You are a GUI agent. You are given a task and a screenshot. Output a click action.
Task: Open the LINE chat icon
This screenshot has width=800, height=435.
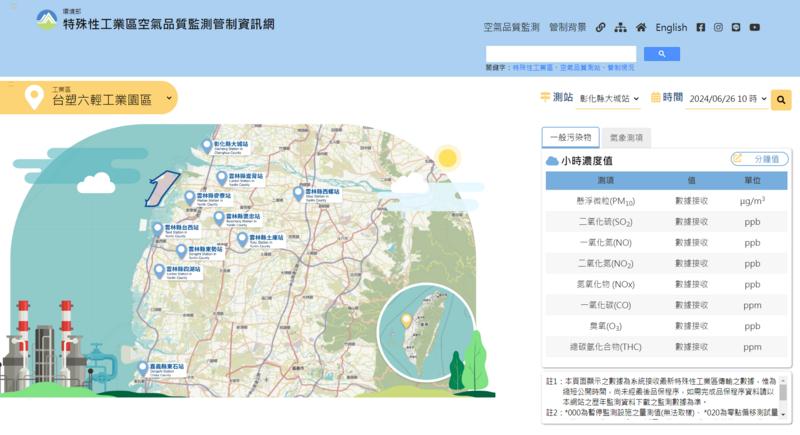click(x=736, y=28)
